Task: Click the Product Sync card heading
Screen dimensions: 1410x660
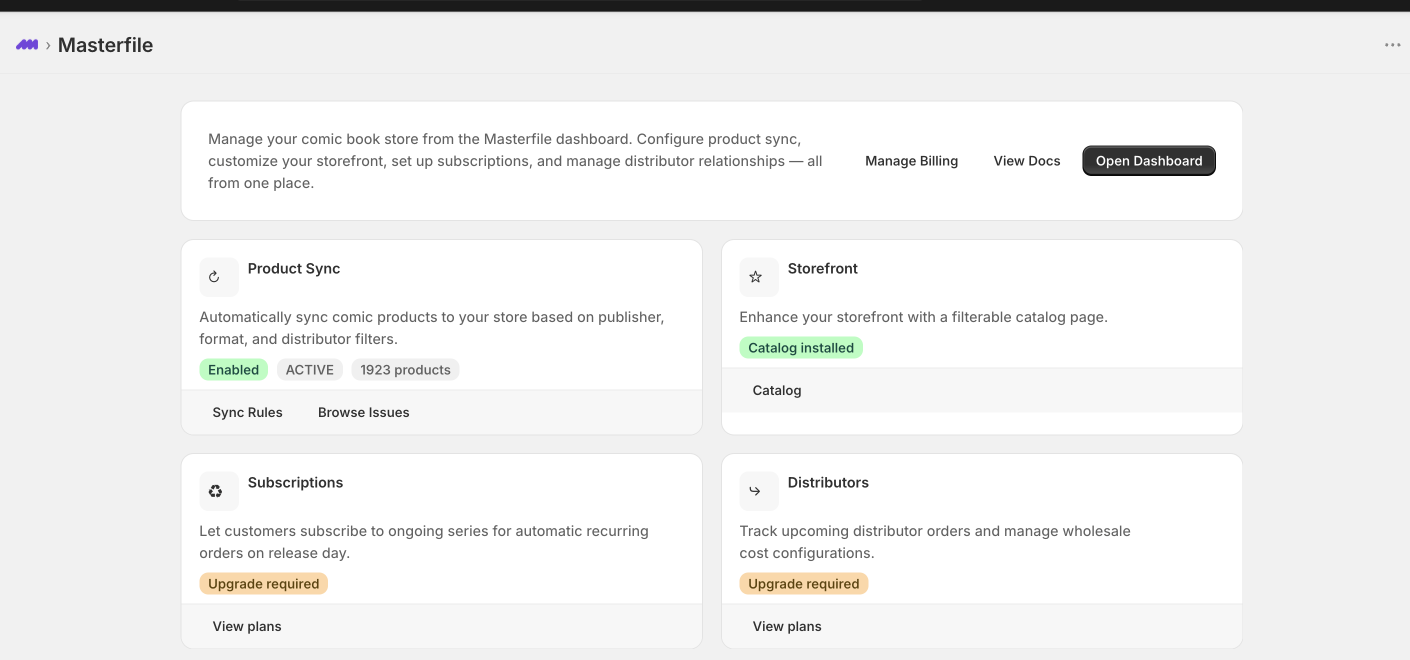Action: click(294, 269)
